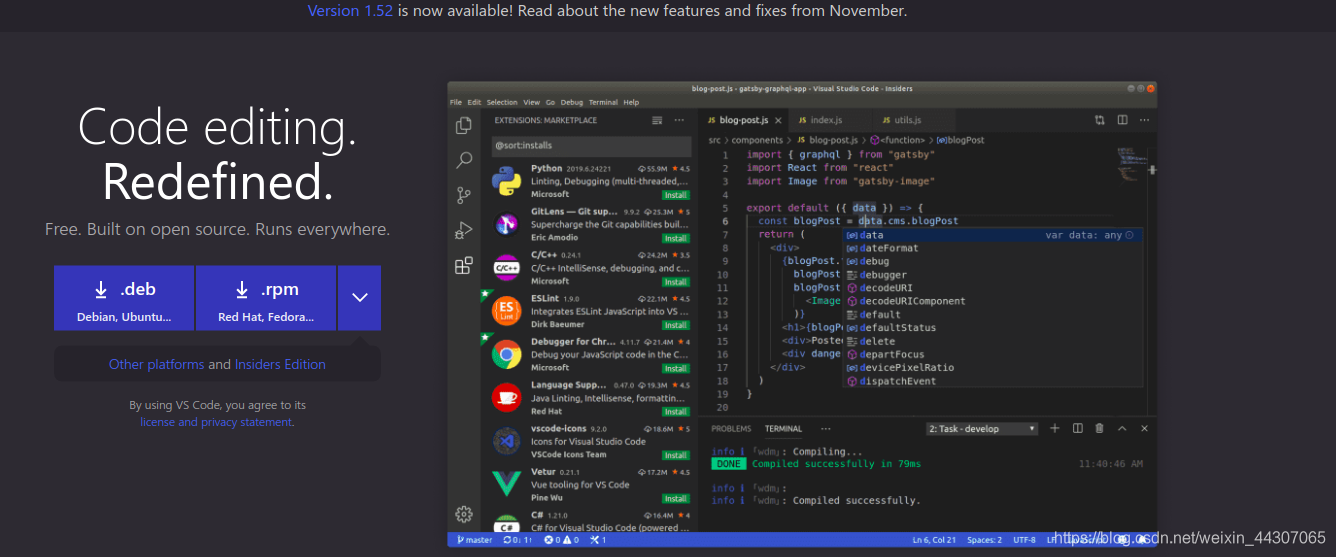Open Search icon in VS Code activity bar
This screenshot has width=1336, height=557.
463,160
